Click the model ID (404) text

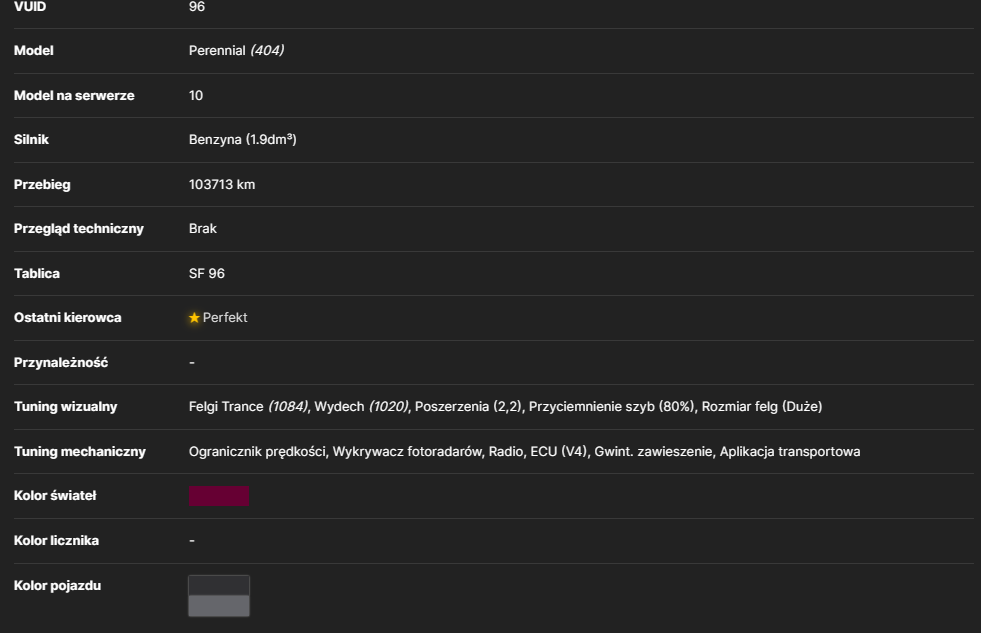coord(267,51)
